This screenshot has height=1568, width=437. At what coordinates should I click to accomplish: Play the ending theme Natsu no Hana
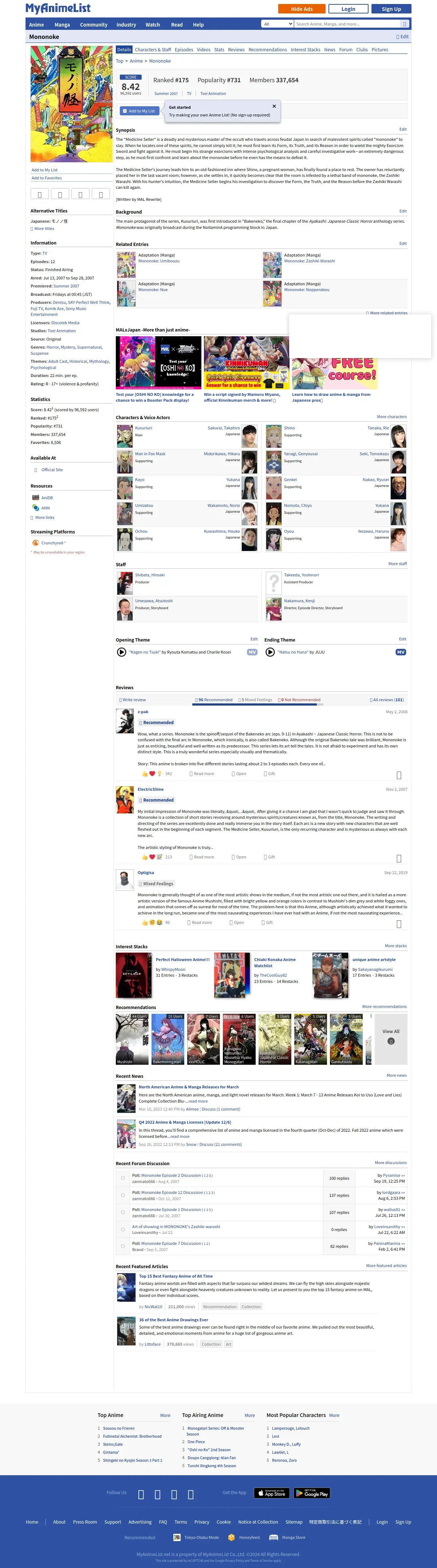tap(270, 652)
